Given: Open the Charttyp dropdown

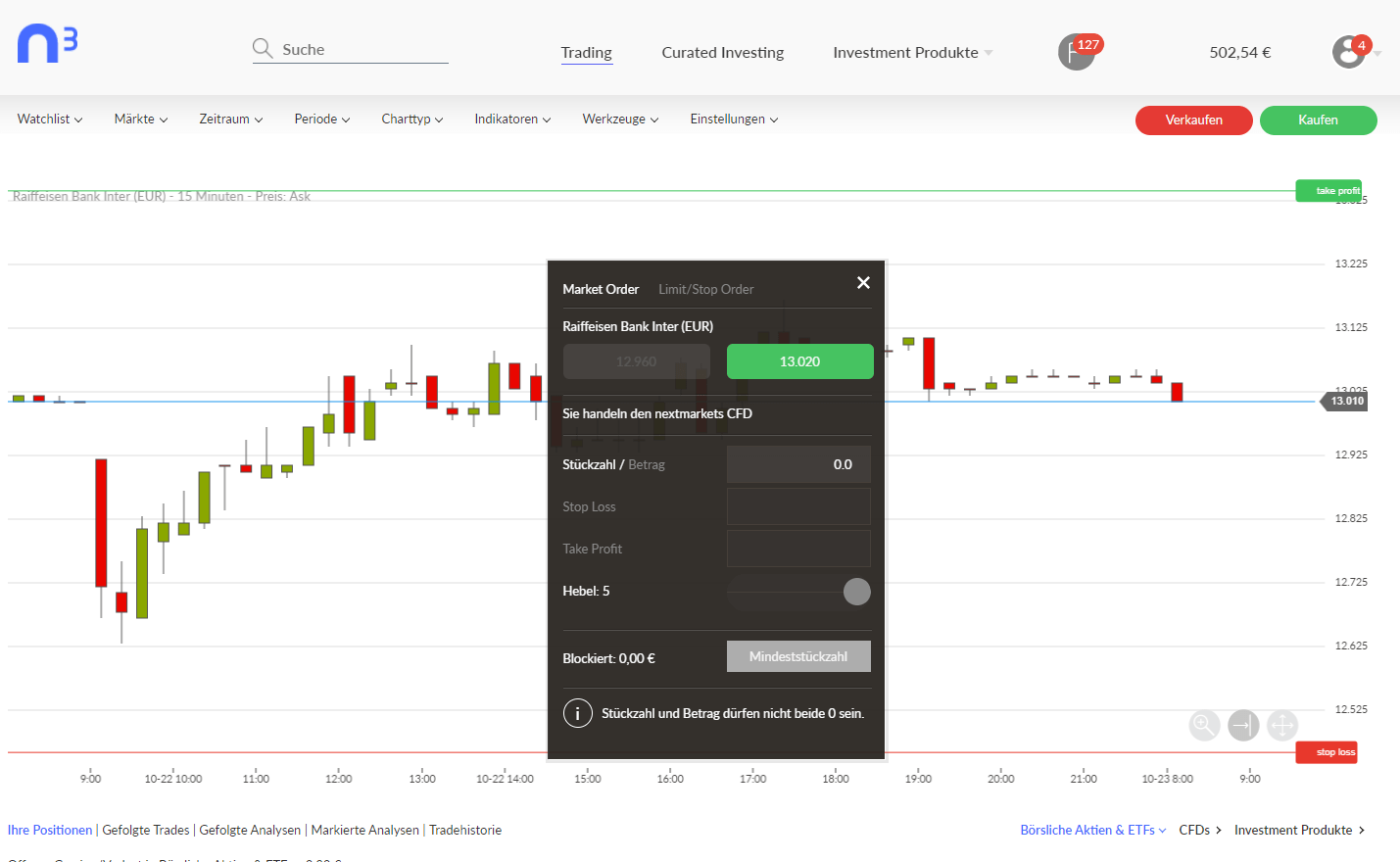Looking at the screenshot, I should [x=412, y=119].
